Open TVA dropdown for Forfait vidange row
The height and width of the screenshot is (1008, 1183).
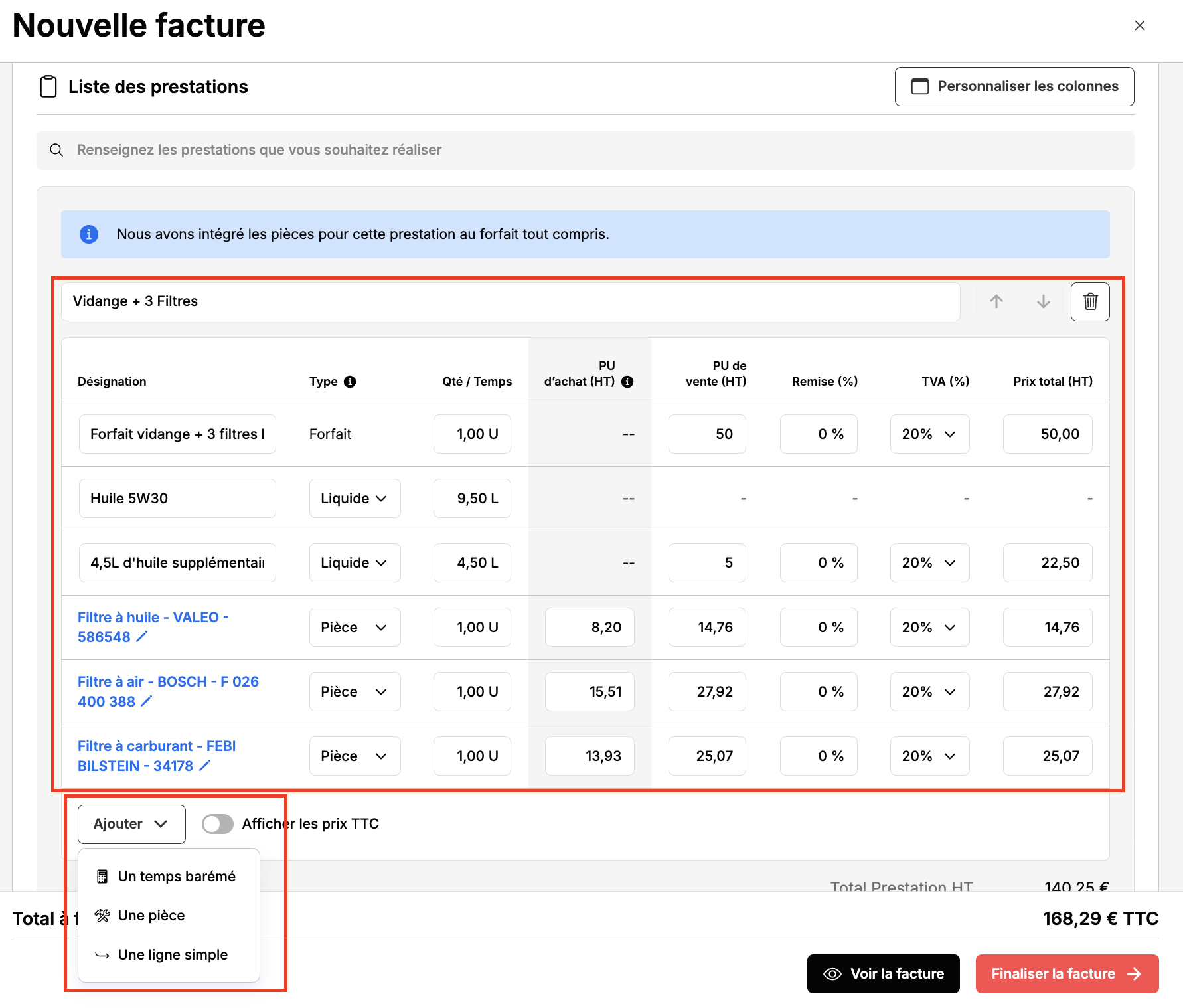[929, 434]
